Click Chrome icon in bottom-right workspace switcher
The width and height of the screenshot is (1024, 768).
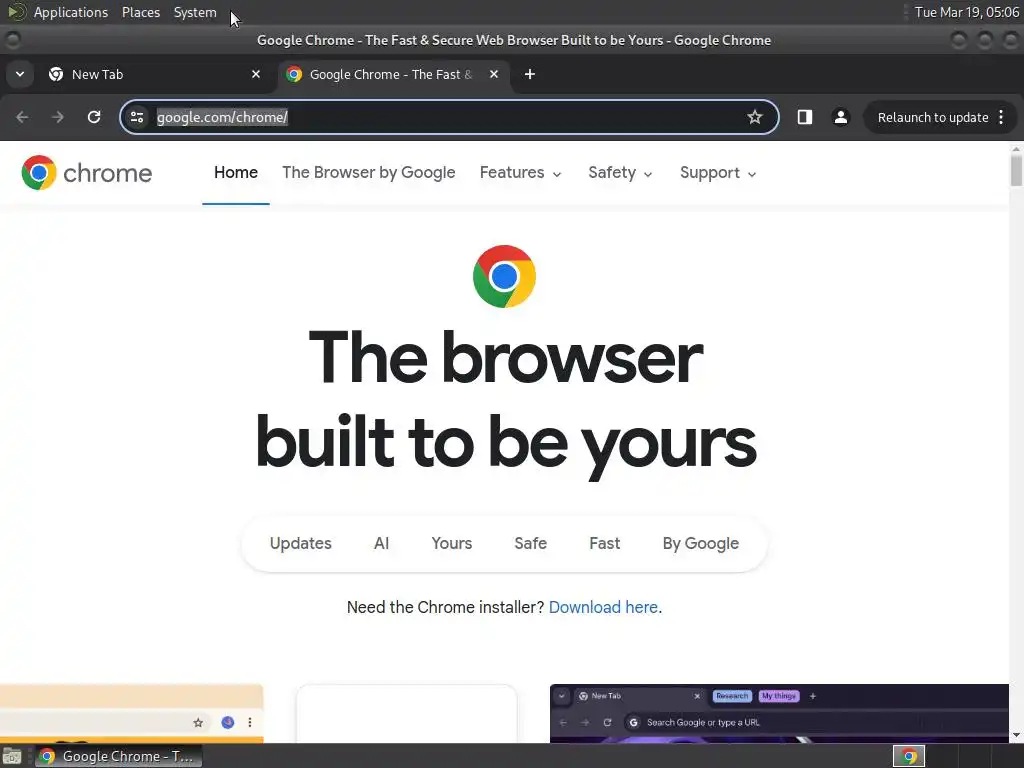(x=908, y=756)
